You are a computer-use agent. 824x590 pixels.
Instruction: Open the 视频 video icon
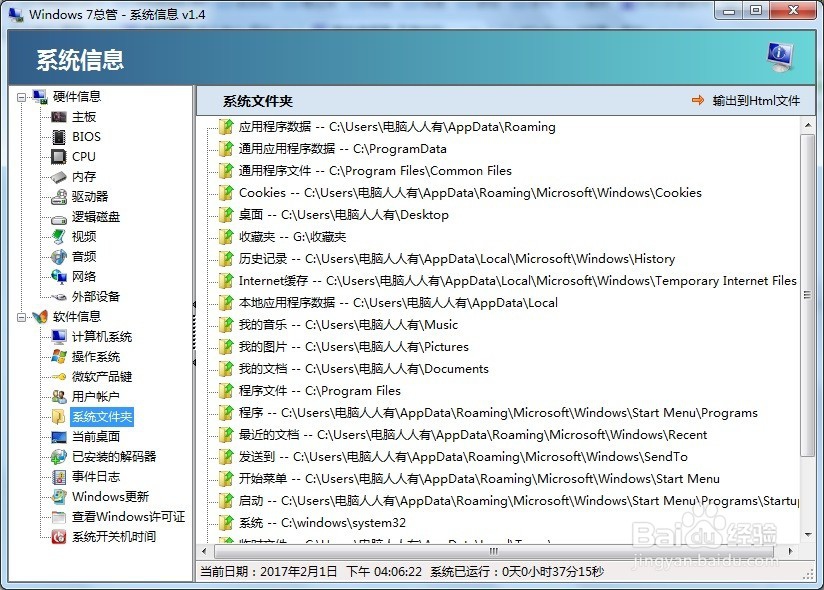(59, 236)
